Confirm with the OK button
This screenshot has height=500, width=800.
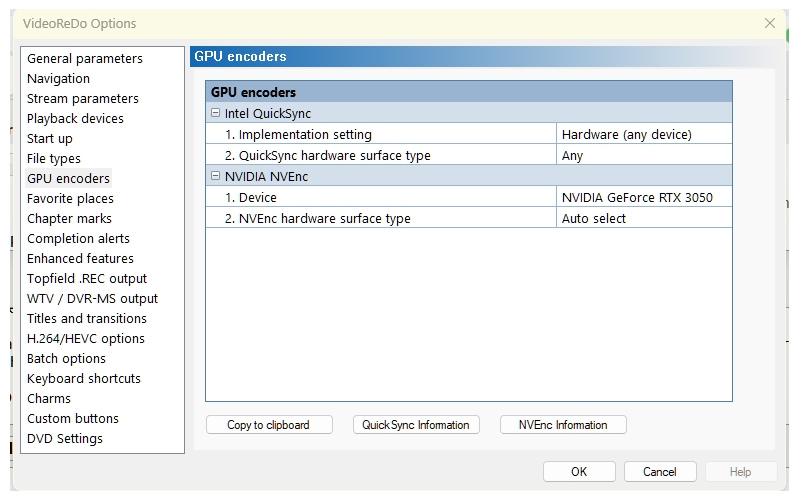(x=579, y=471)
